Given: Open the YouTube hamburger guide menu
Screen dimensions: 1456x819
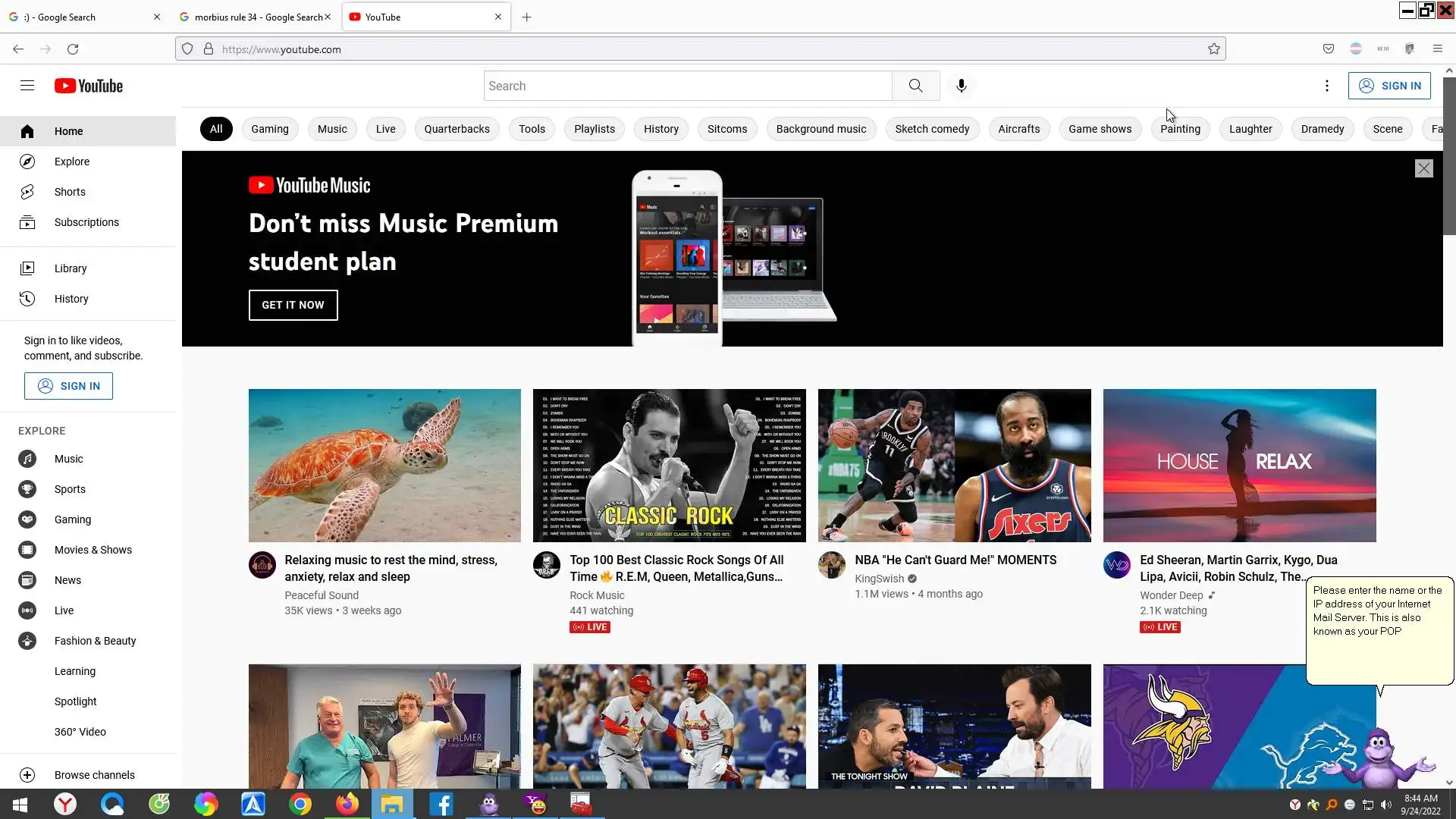Looking at the screenshot, I should pyautogui.click(x=27, y=86).
